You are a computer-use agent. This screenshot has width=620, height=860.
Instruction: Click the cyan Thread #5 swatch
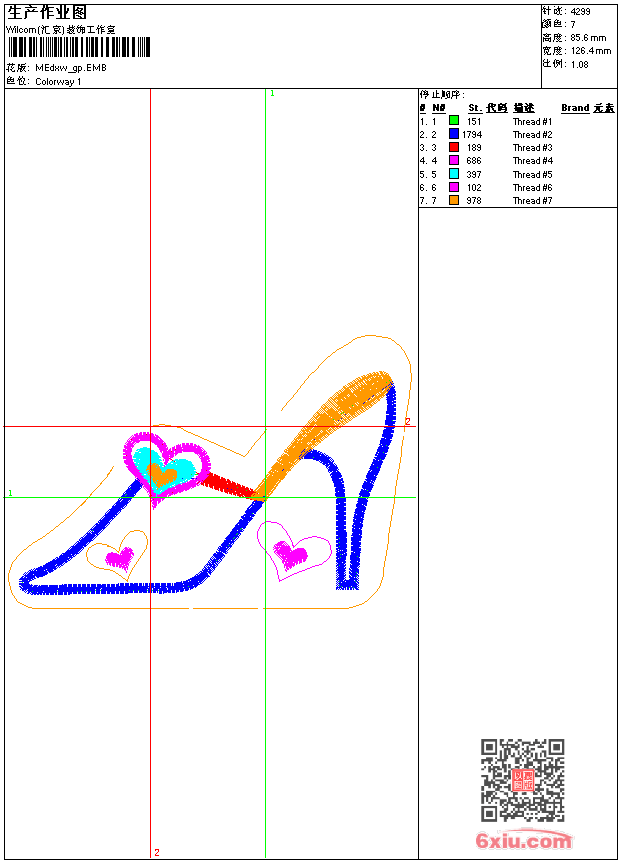[x=454, y=173]
